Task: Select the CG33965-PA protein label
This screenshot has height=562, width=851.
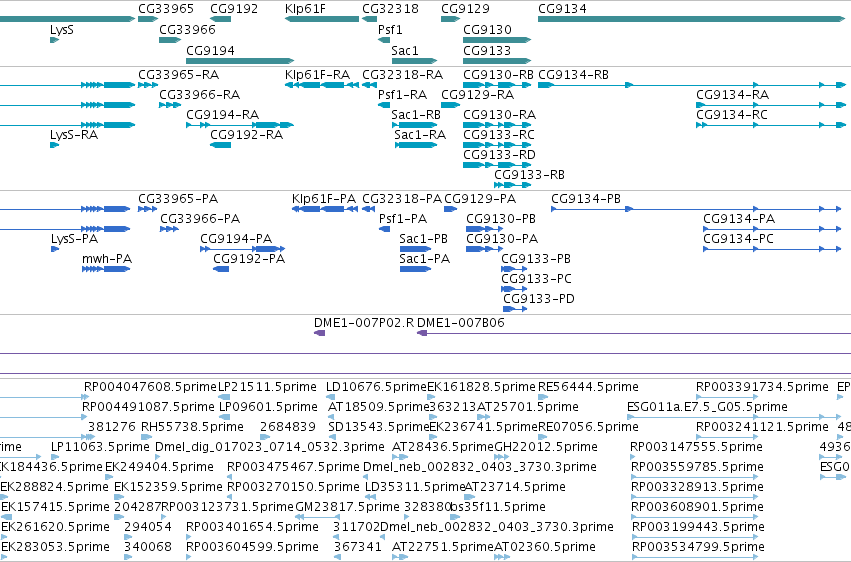Action: pos(178,199)
